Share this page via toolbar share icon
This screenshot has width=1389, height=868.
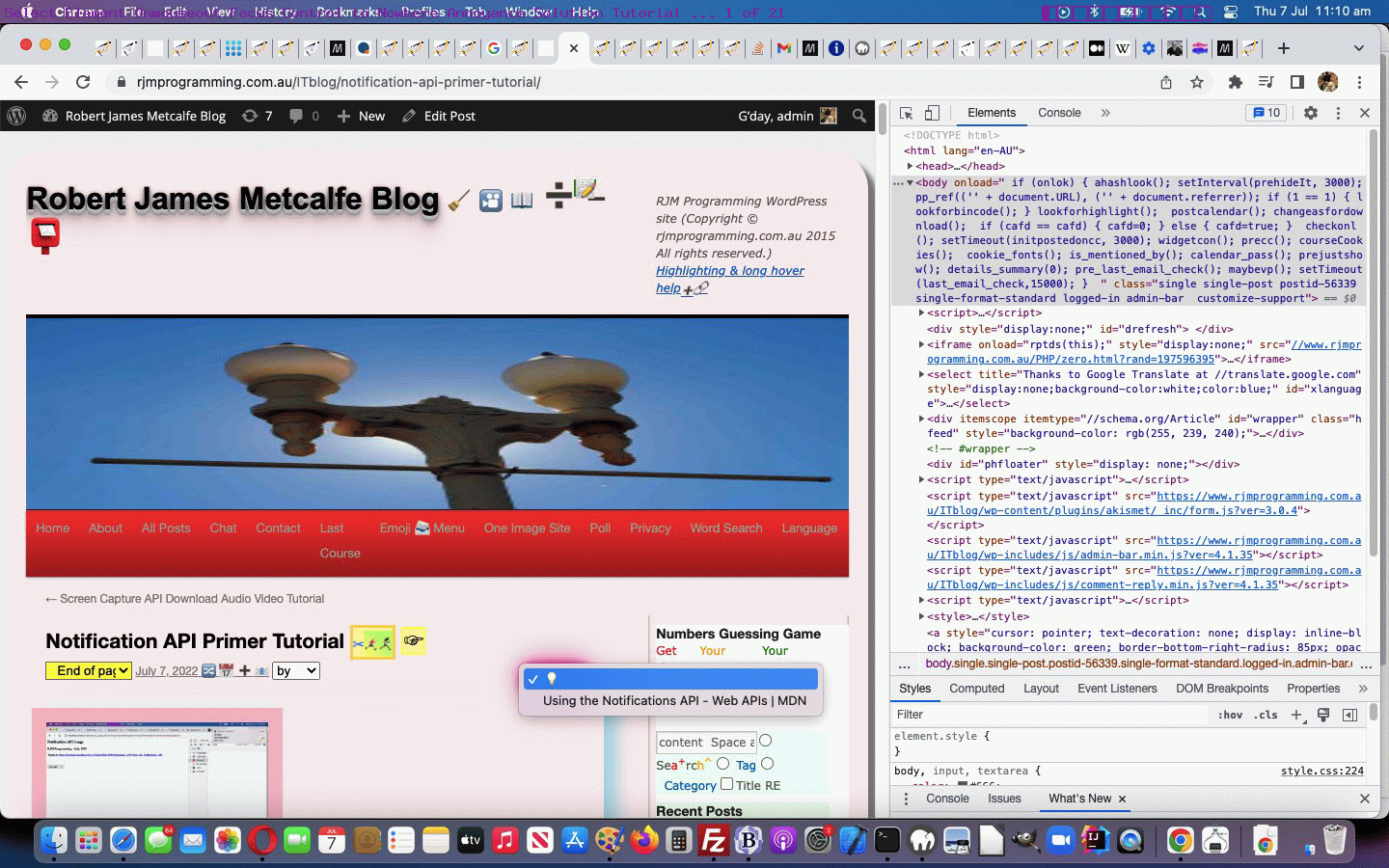[x=1166, y=82]
